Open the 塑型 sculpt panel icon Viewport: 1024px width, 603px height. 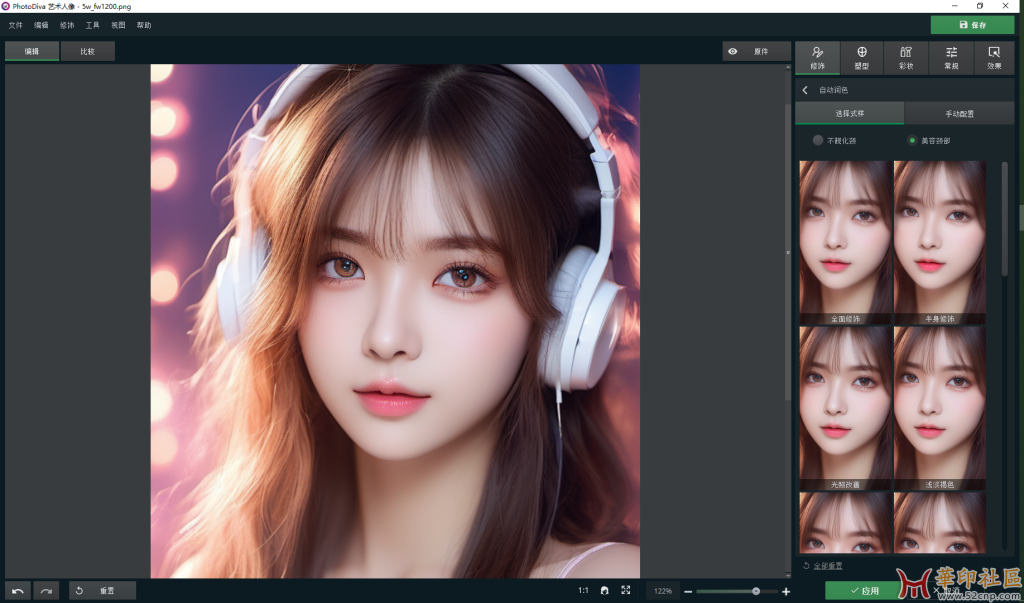(x=861, y=57)
